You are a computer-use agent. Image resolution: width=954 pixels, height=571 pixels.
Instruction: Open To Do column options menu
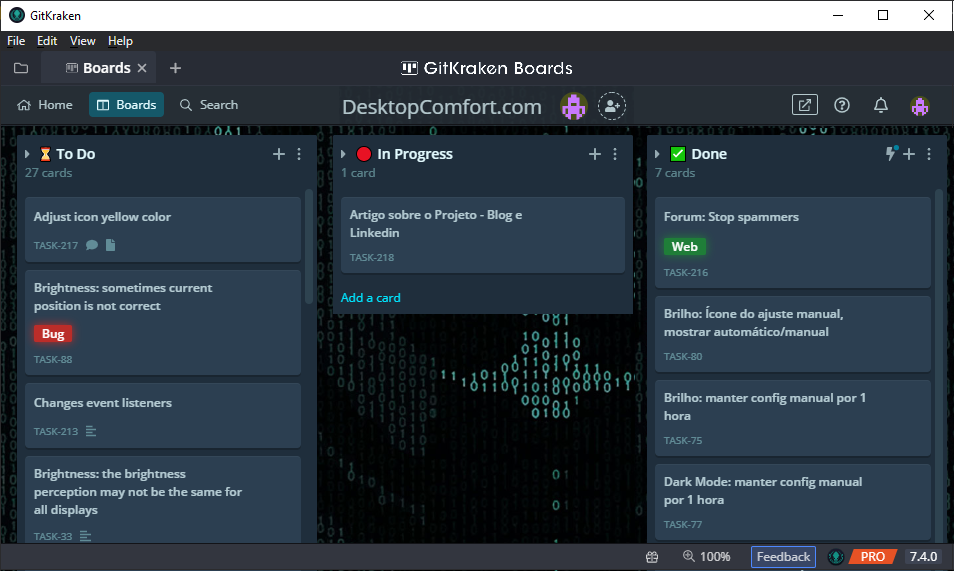point(299,154)
